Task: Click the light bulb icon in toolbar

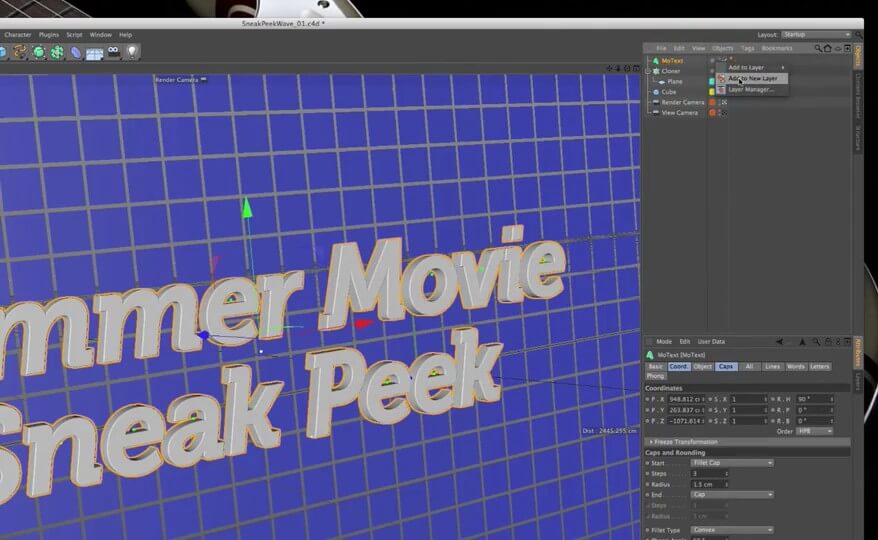Action: point(131,52)
